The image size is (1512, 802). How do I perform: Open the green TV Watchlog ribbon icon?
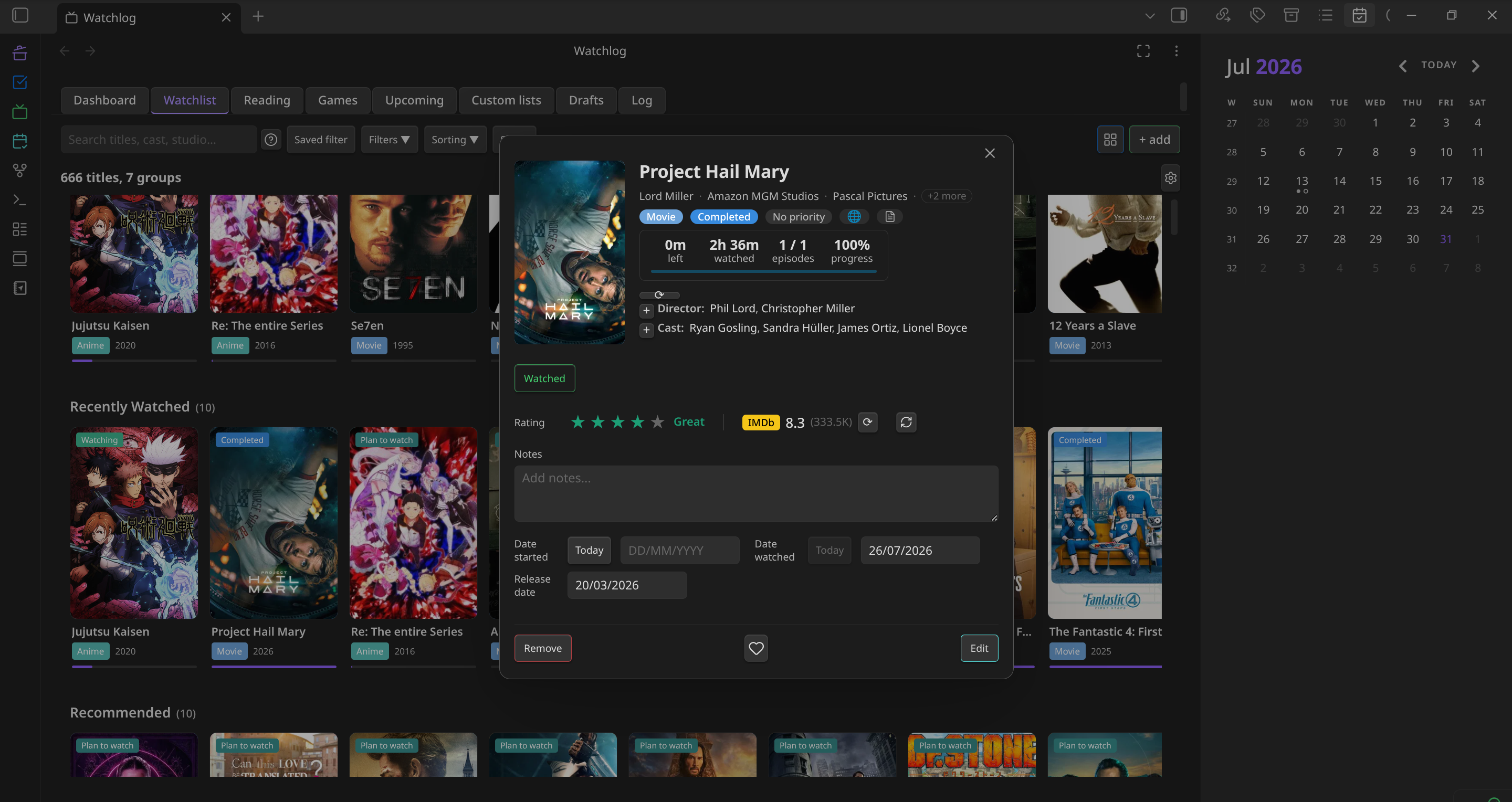(20, 111)
